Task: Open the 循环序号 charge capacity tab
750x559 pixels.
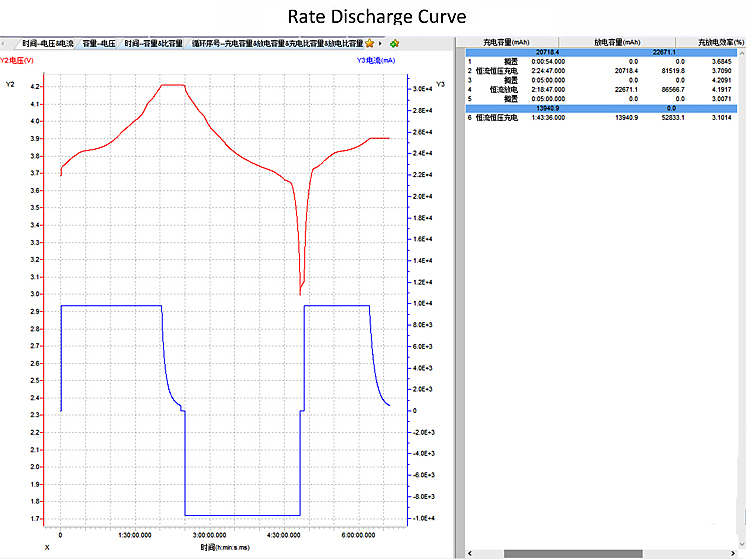Action: pos(278,44)
